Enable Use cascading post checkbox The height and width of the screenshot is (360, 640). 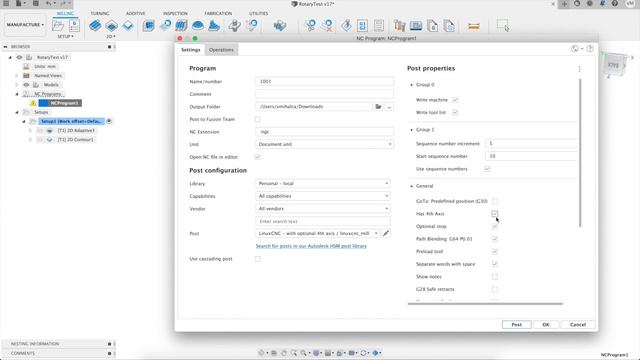click(x=258, y=259)
